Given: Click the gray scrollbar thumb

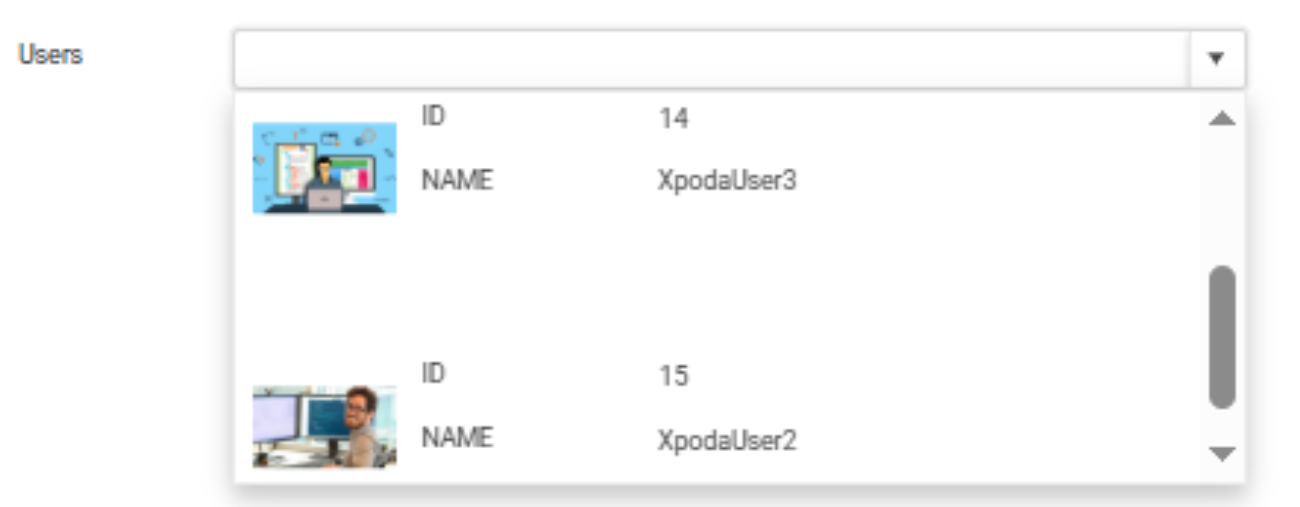Looking at the screenshot, I should 1222,337.
